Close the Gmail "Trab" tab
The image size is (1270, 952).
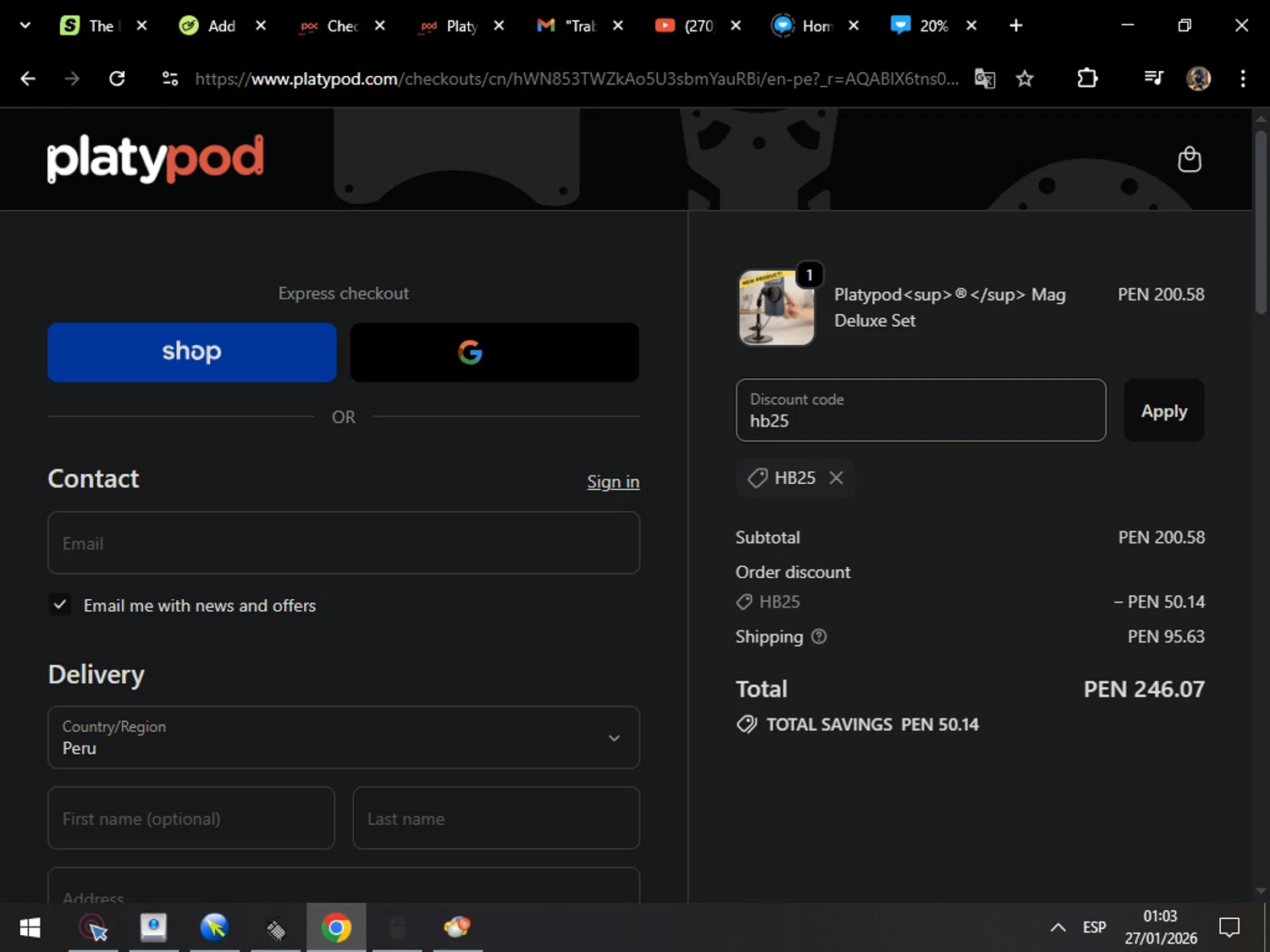pos(618,25)
